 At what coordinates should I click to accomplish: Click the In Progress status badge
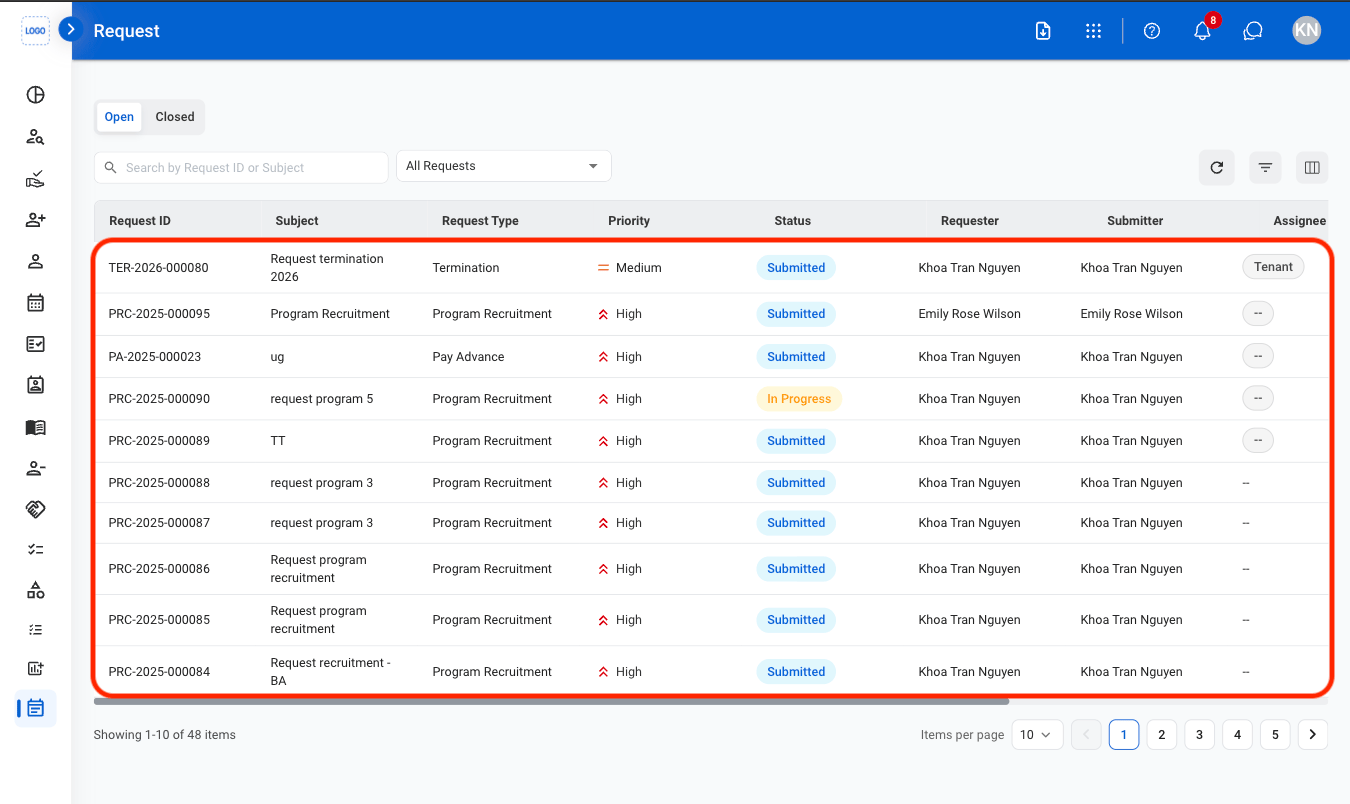pos(799,399)
